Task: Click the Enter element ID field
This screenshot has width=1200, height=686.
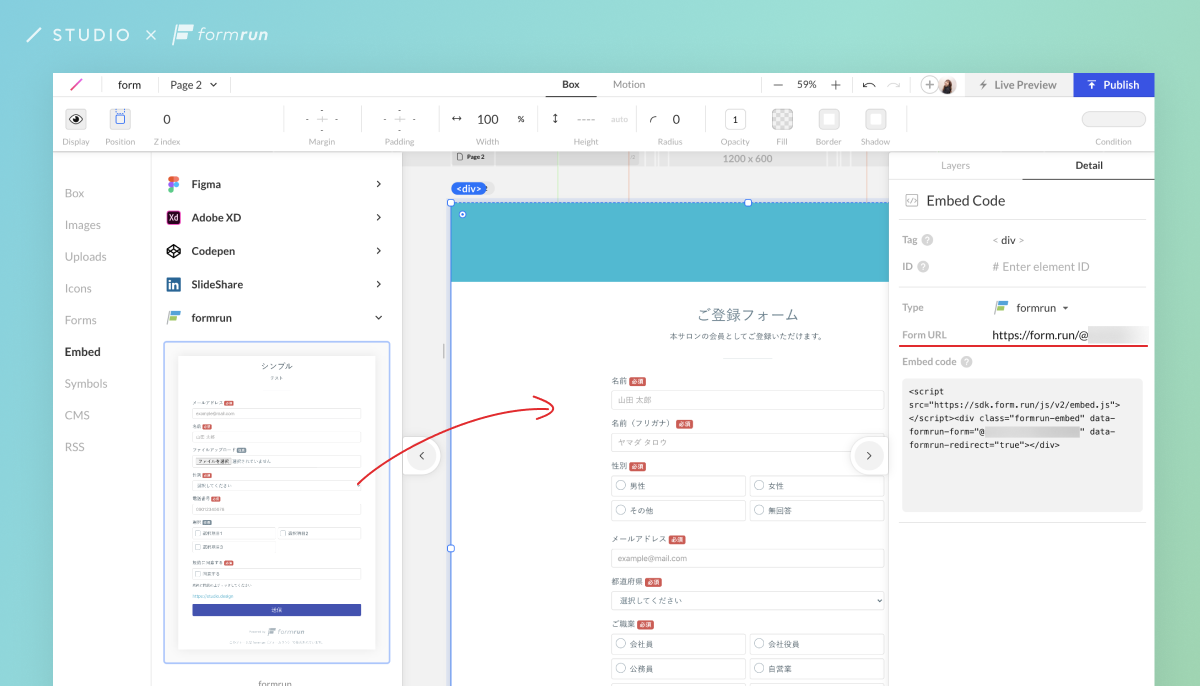Action: tap(1041, 267)
